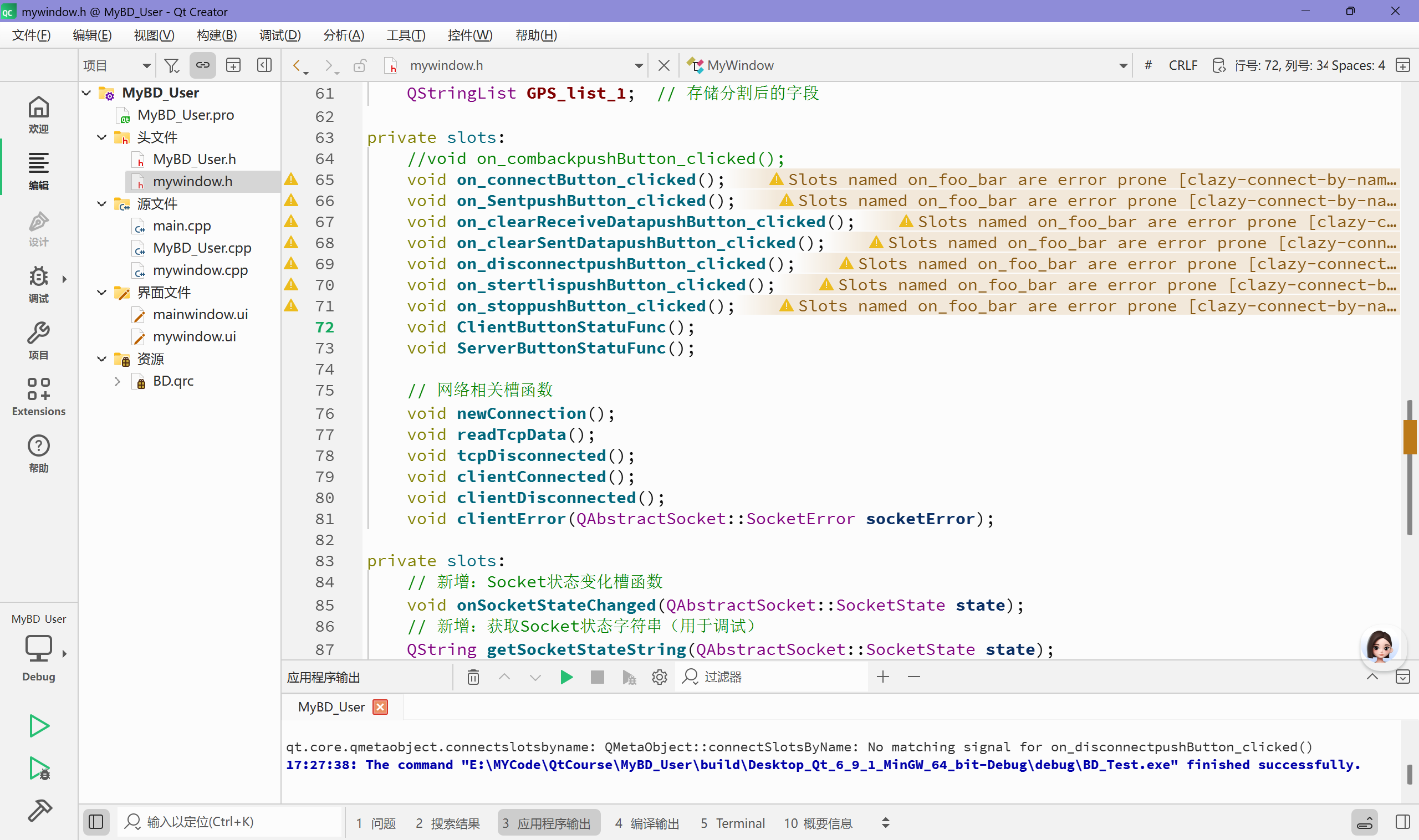Toggle the left sidebar visibility button
Screen dimensions: 1419x840
pos(96,822)
